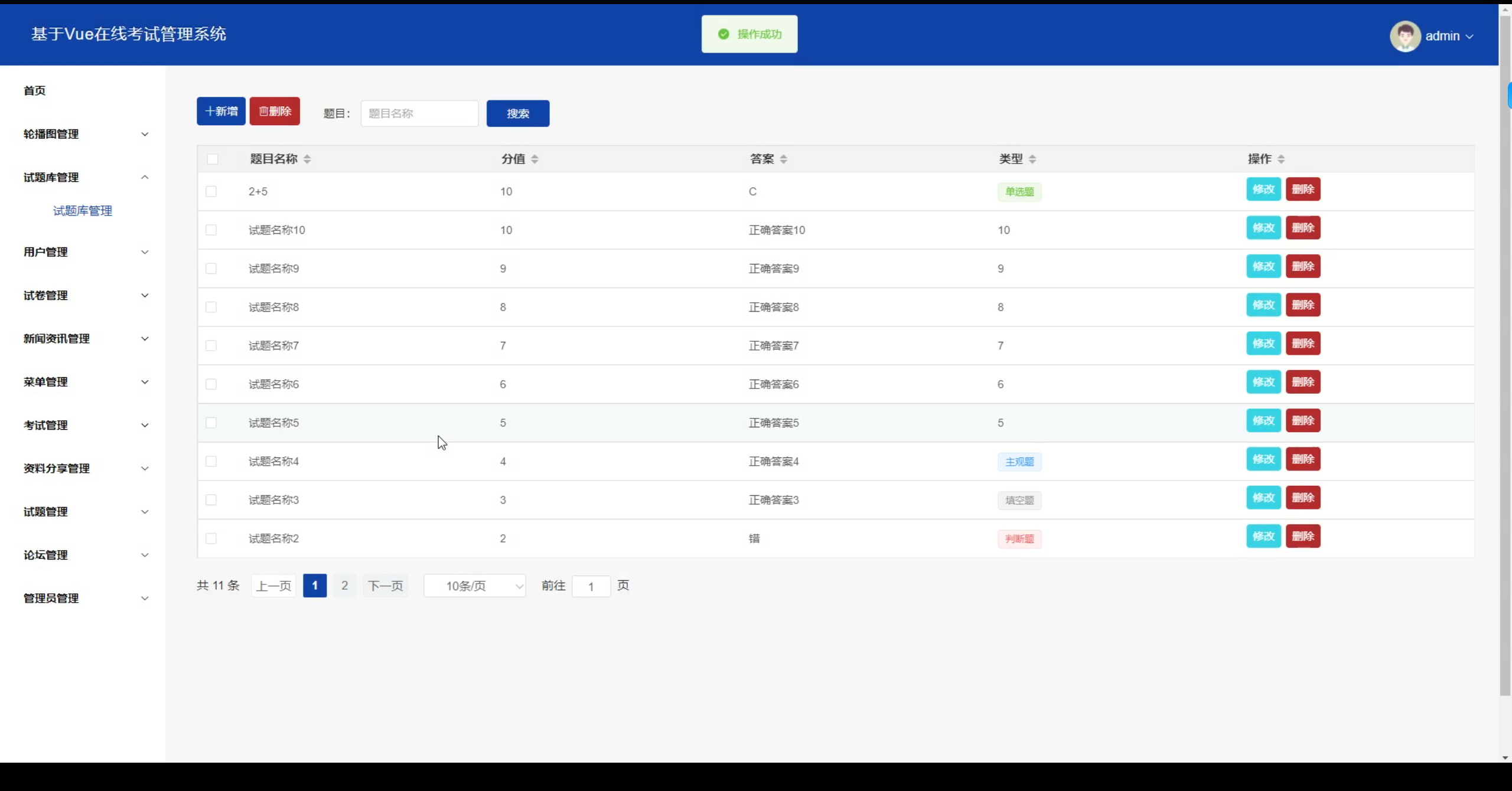Click 修改 on the 试题名称9 row

click(x=1263, y=266)
